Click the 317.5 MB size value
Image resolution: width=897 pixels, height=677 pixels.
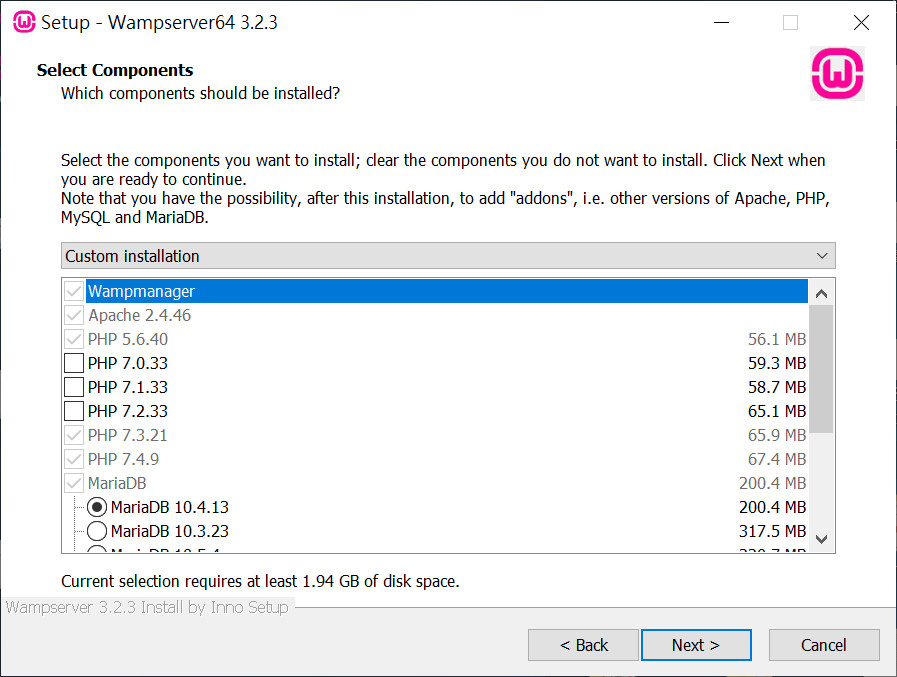pos(772,531)
